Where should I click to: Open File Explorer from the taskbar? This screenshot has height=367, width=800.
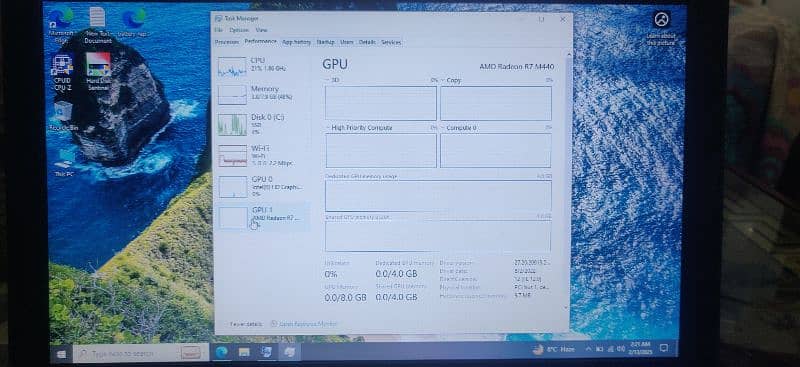pyautogui.click(x=244, y=352)
